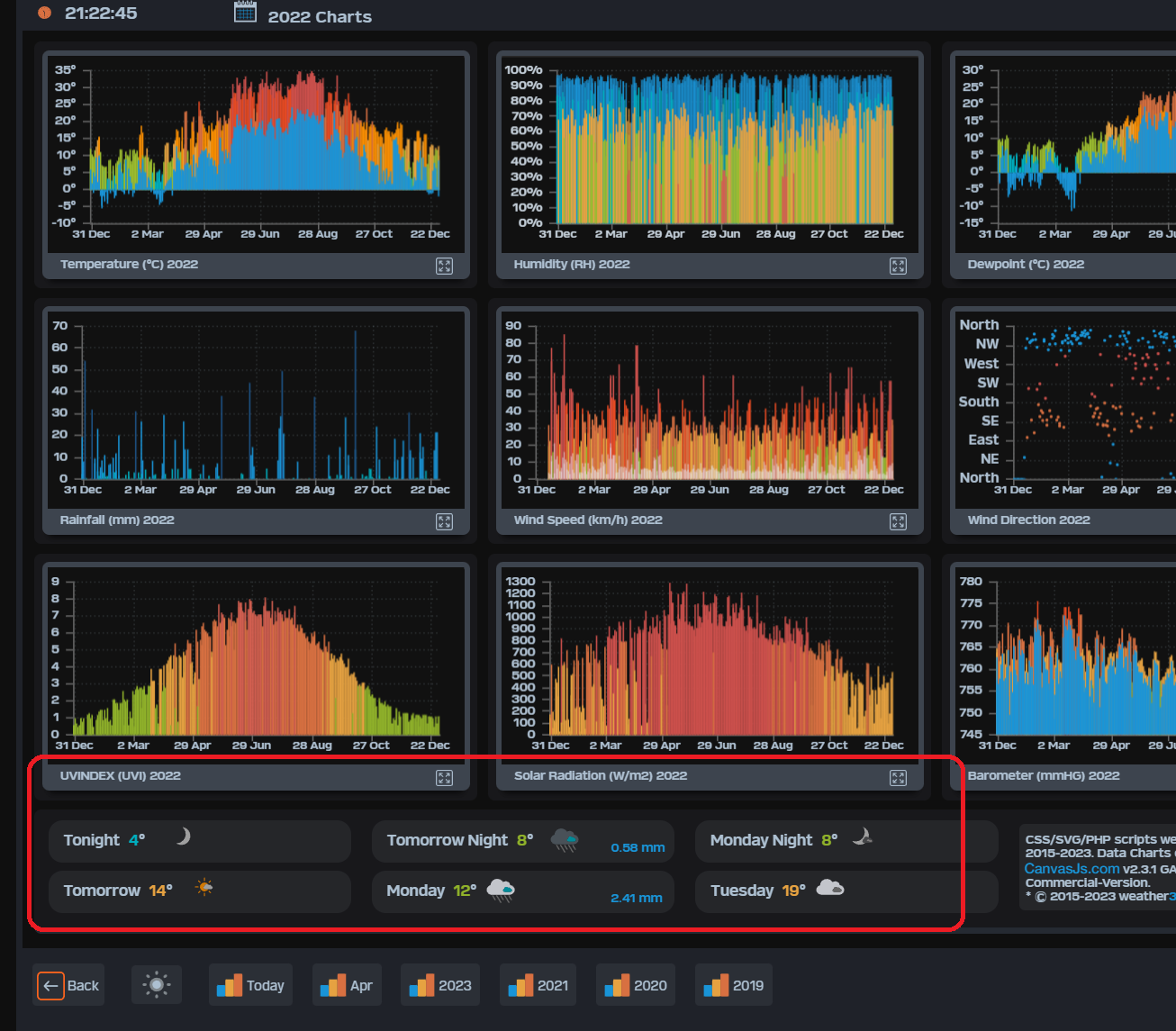
Task: Click the Tuesday cloud icon
Action: pyautogui.click(x=830, y=888)
